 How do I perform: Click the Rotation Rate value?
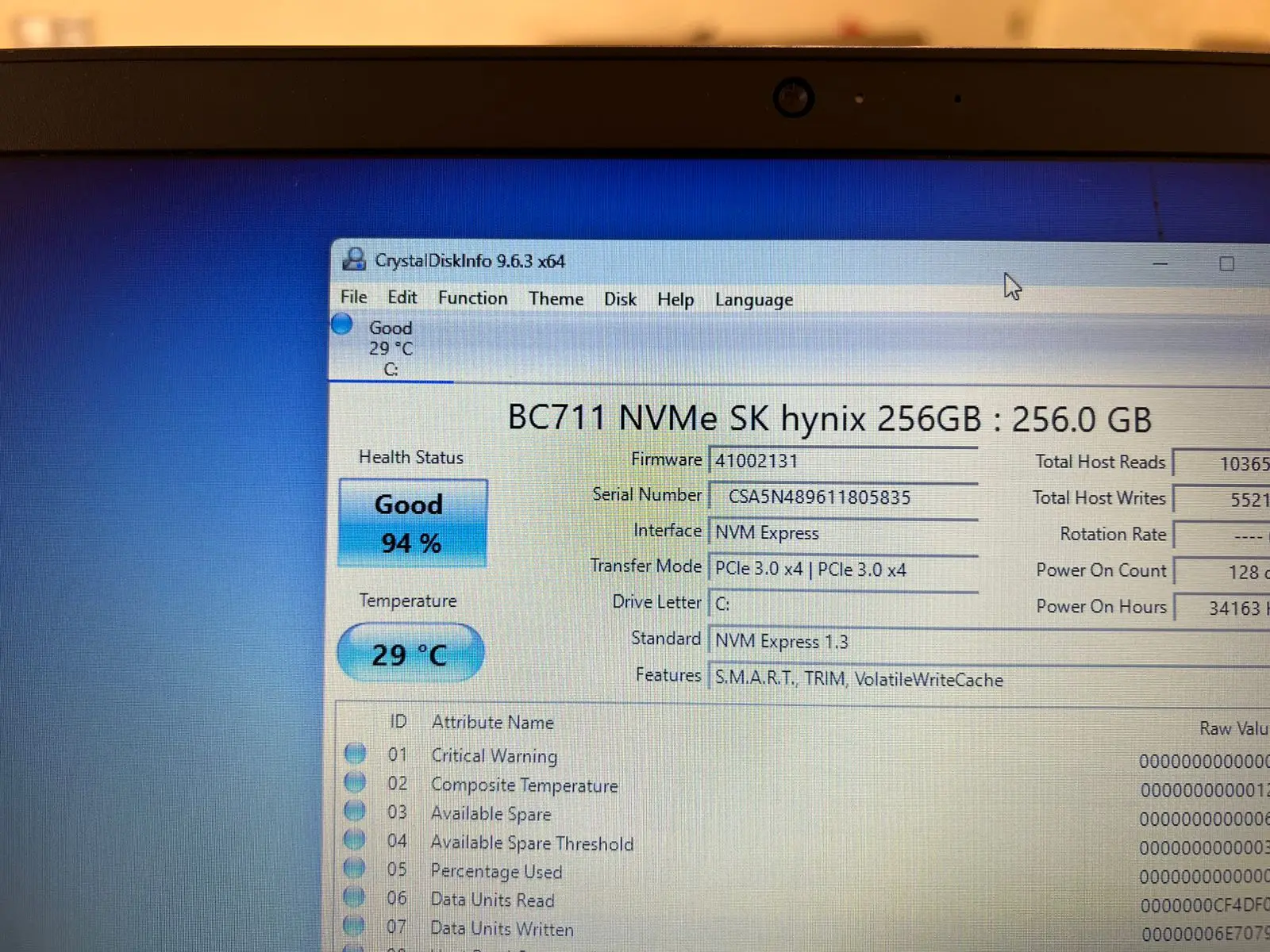[x=1222, y=536]
